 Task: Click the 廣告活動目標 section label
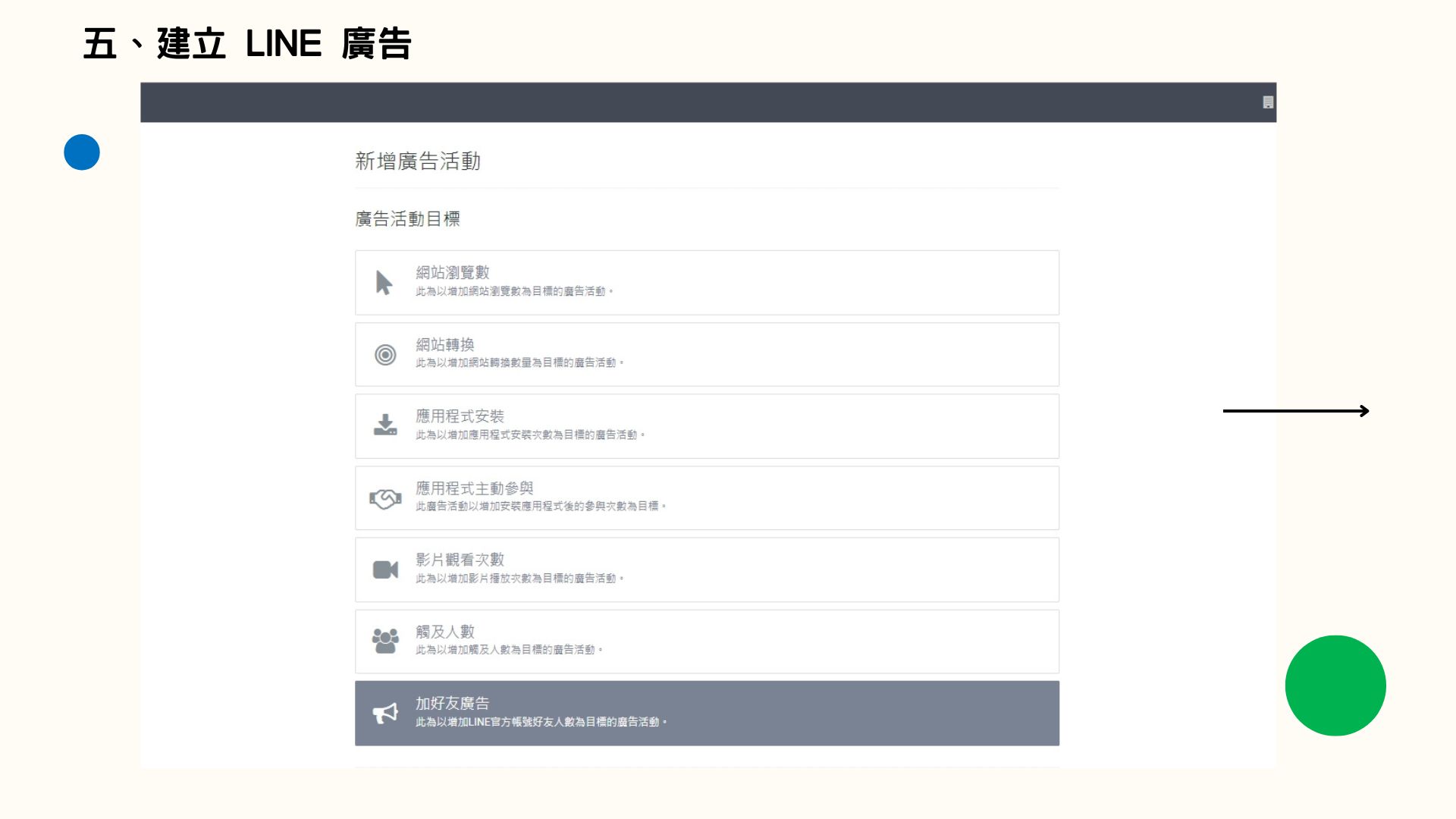pos(408,219)
